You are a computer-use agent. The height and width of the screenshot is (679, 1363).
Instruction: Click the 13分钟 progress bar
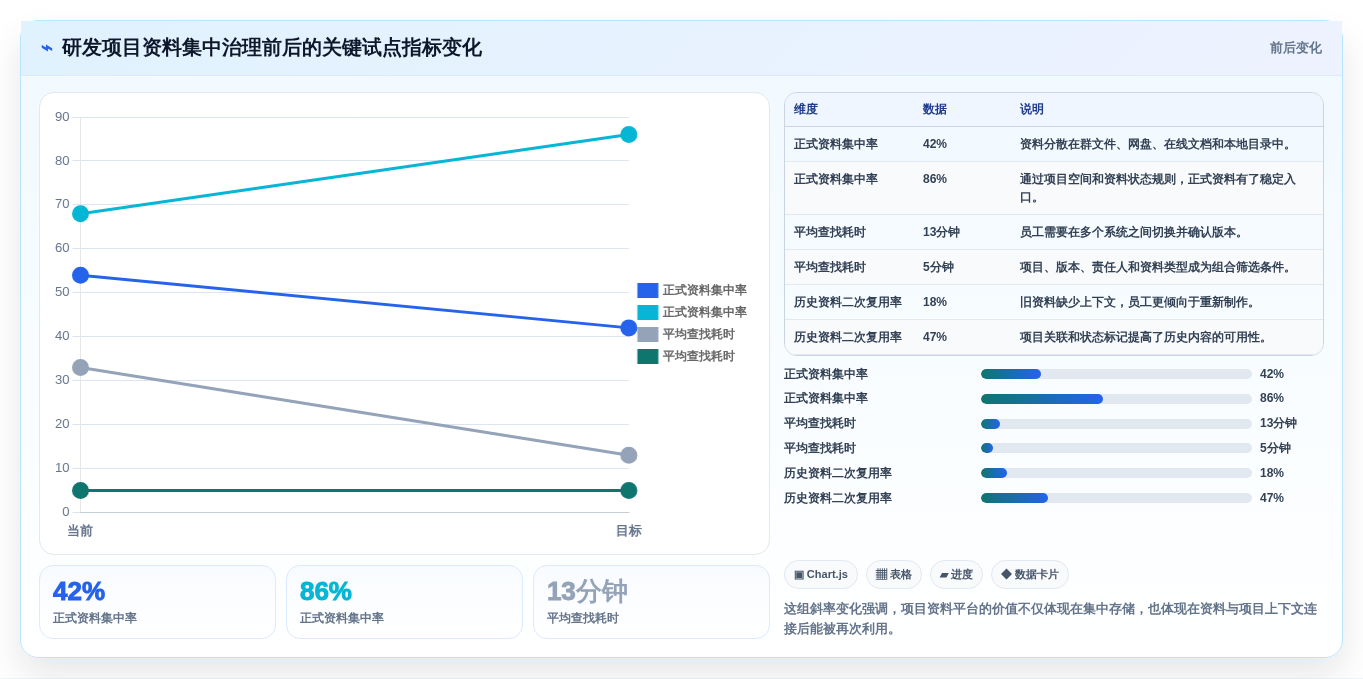click(x=1116, y=424)
